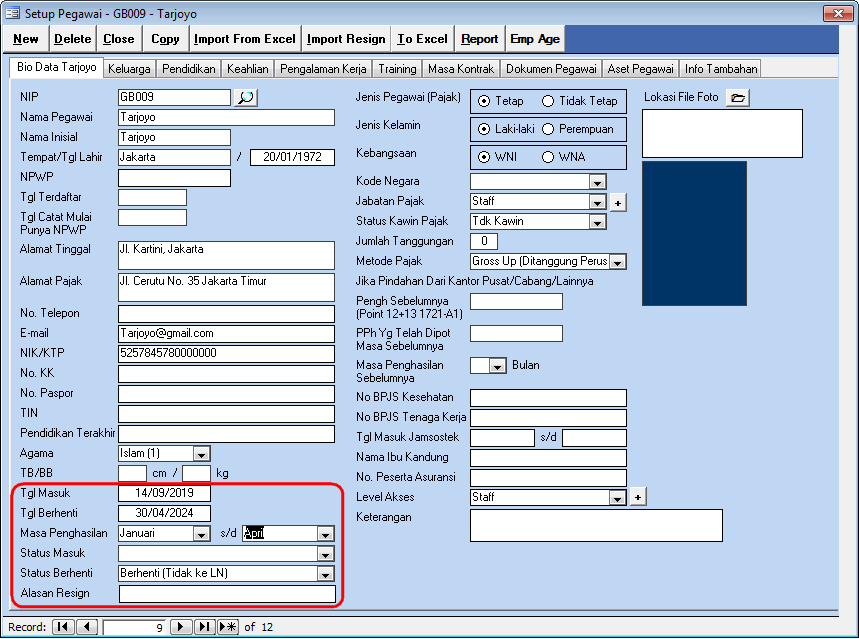Click plus button beside Jabatan Pajak
This screenshot has height=639, width=859.
pos(618,202)
